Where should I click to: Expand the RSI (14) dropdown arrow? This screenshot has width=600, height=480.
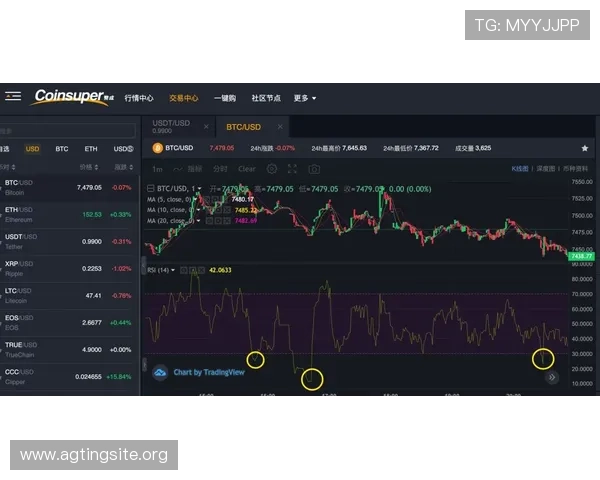point(173,270)
